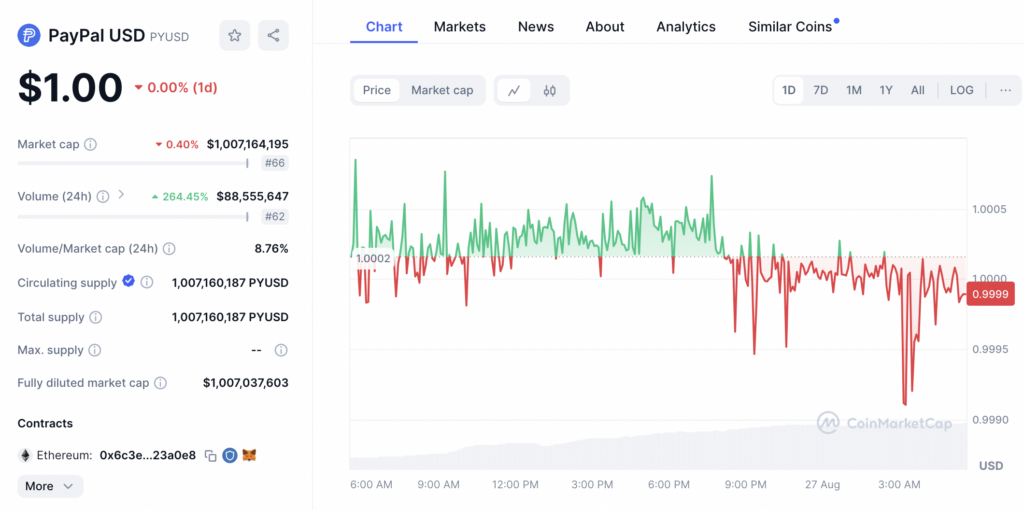Click the #62 volume rank badge
The height and width of the screenshot is (510, 1024).
pos(274,216)
